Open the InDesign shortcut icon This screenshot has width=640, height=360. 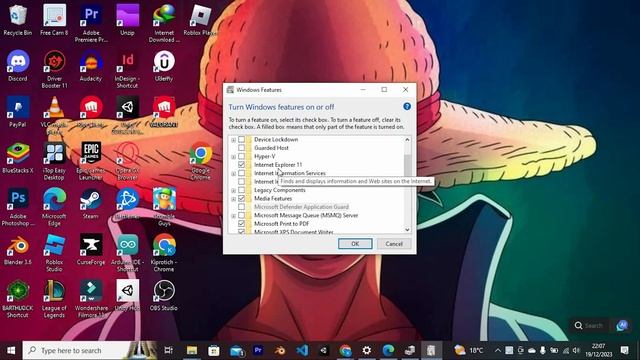[127, 69]
